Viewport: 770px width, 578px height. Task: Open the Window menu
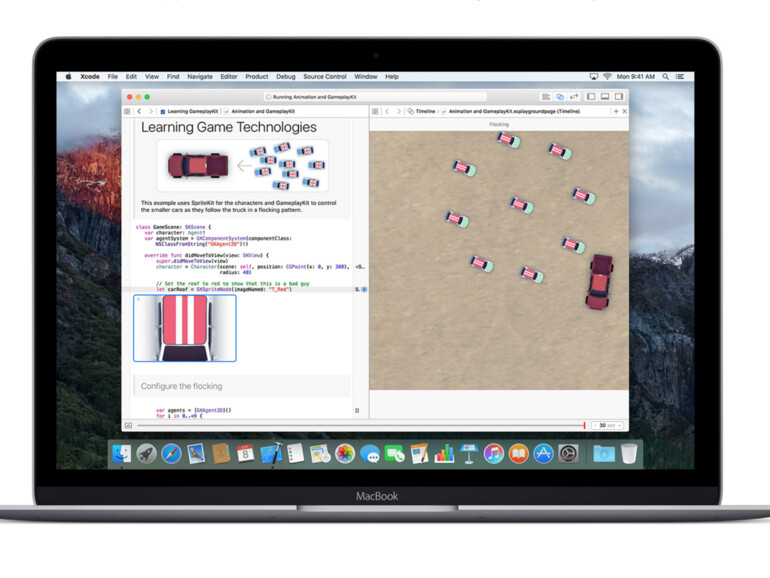(366, 77)
